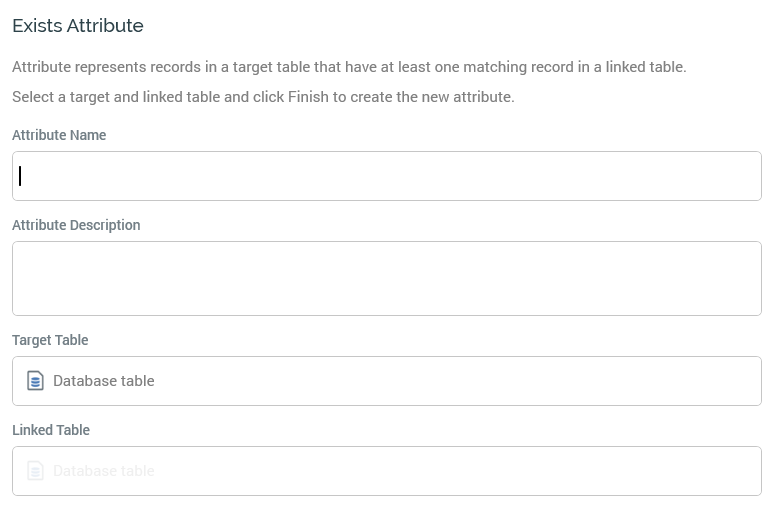
Task: Click the 'Attribute Description' label
Action: 76,225
